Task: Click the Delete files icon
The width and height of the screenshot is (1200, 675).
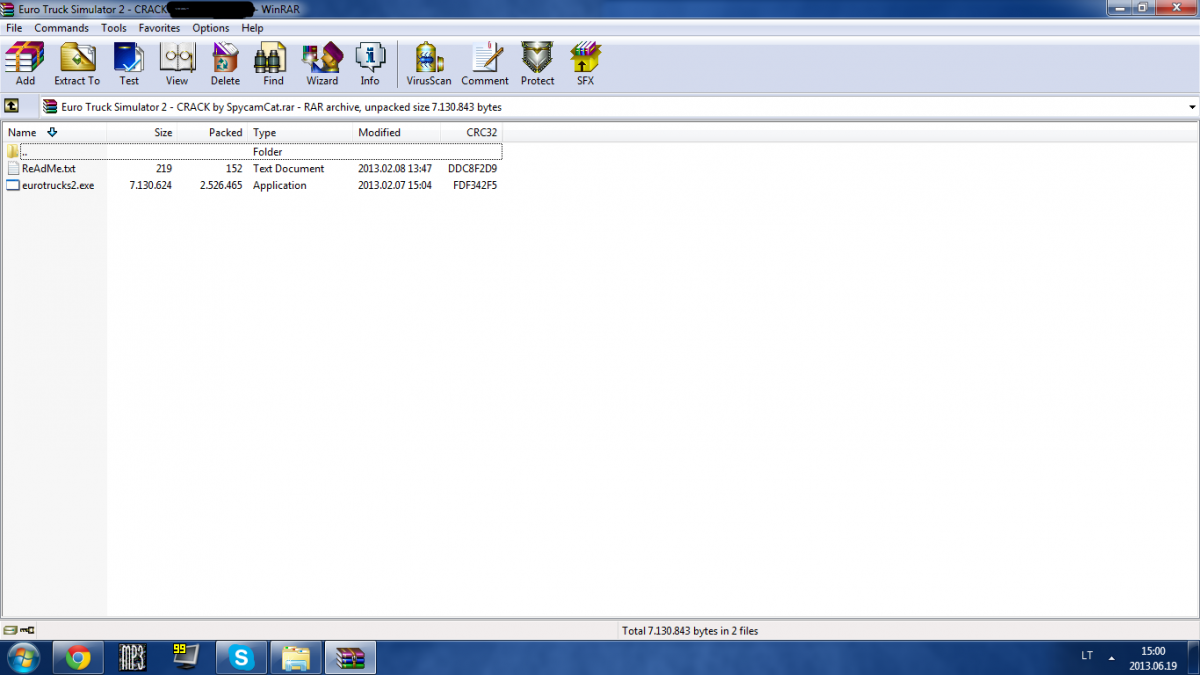Action: tap(225, 64)
